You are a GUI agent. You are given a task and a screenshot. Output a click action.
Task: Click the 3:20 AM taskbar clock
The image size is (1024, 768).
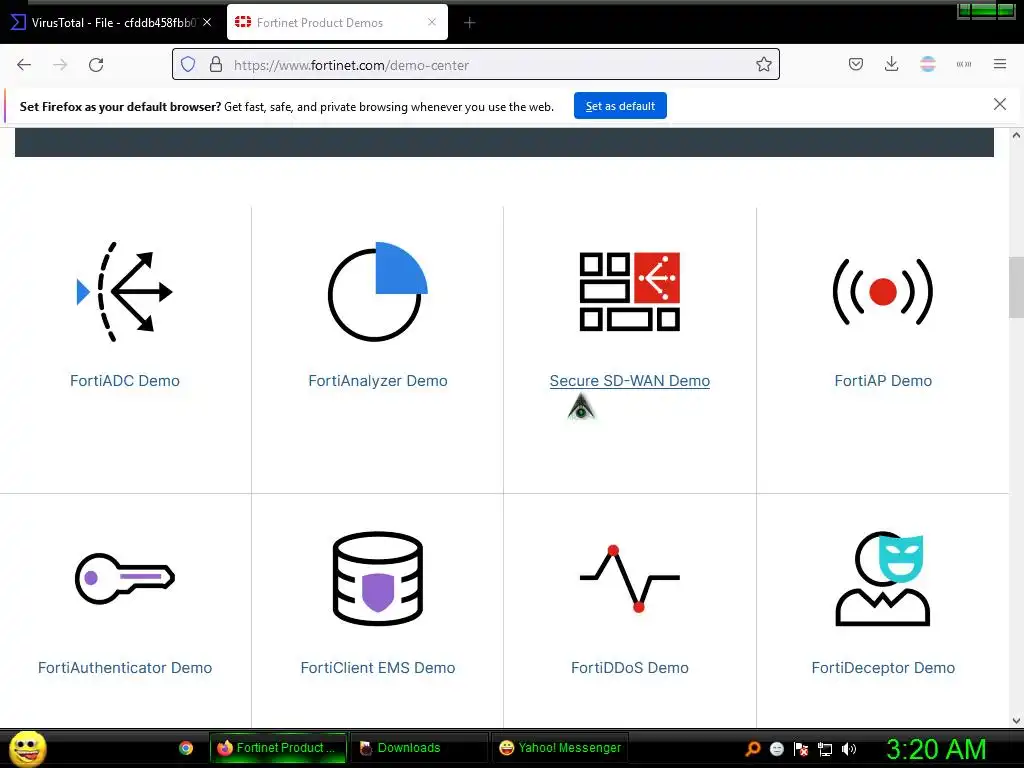936,749
